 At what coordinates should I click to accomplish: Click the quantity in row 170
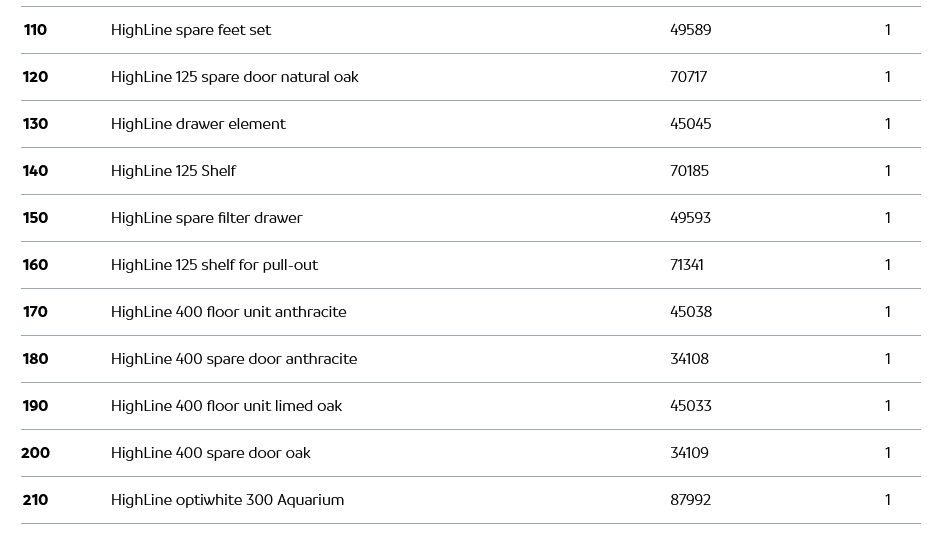pos(887,312)
